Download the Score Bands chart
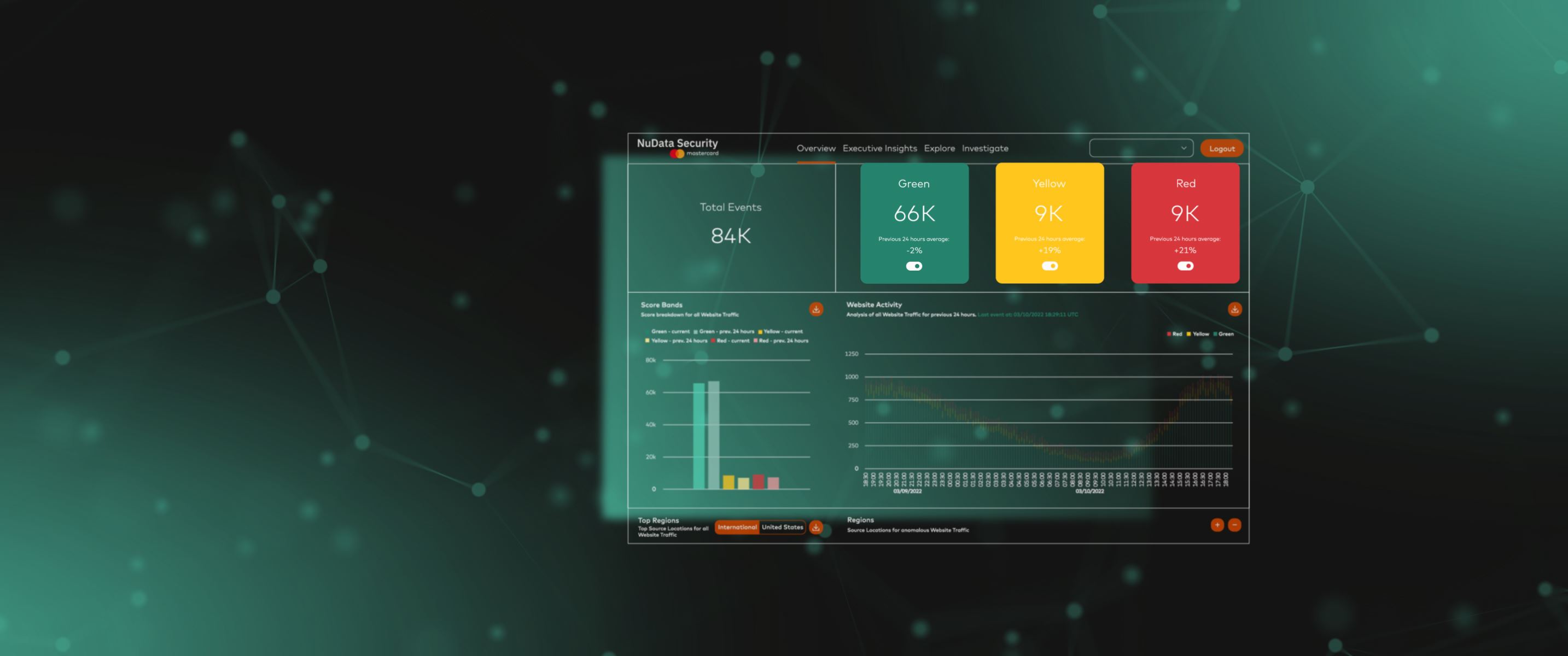The height and width of the screenshot is (656, 1568). coord(815,309)
